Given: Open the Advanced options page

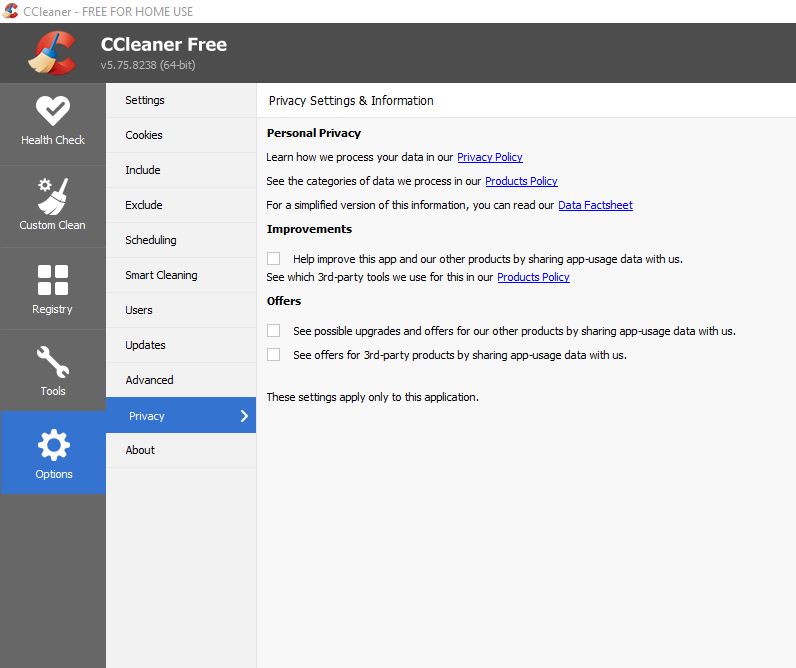Looking at the screenshot, I should tap(181, 380).
